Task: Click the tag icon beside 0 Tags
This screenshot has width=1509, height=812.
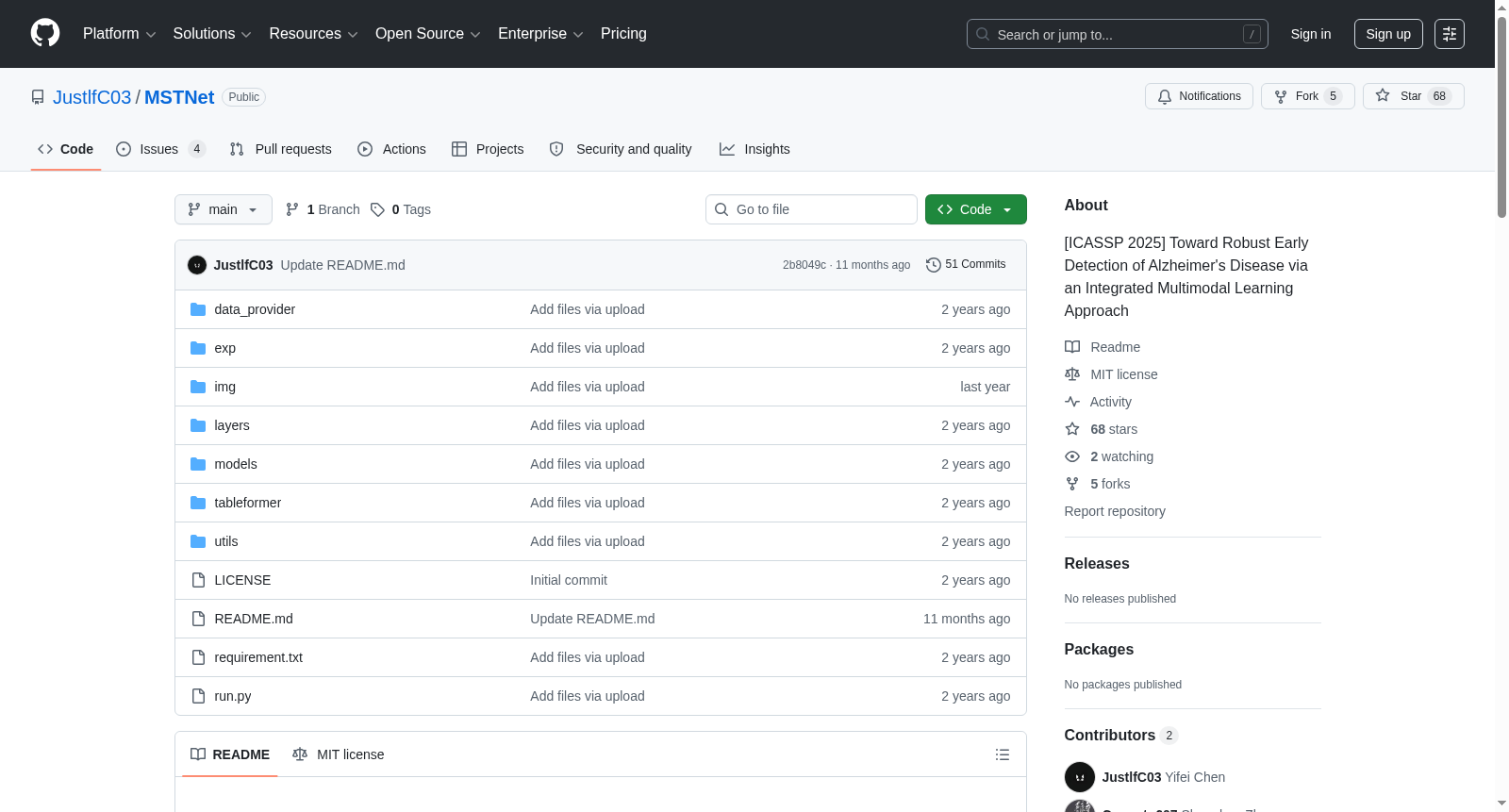Action: point(377,209)
